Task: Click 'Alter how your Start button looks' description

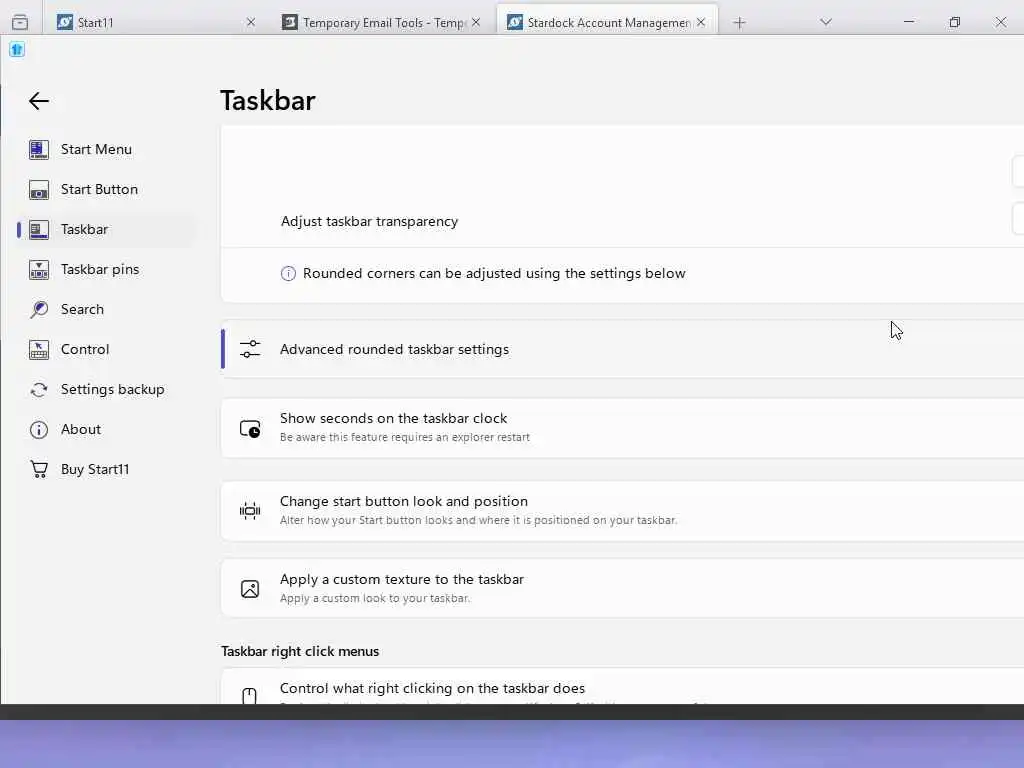Action: pyautogui.click(x=479, y=520)
